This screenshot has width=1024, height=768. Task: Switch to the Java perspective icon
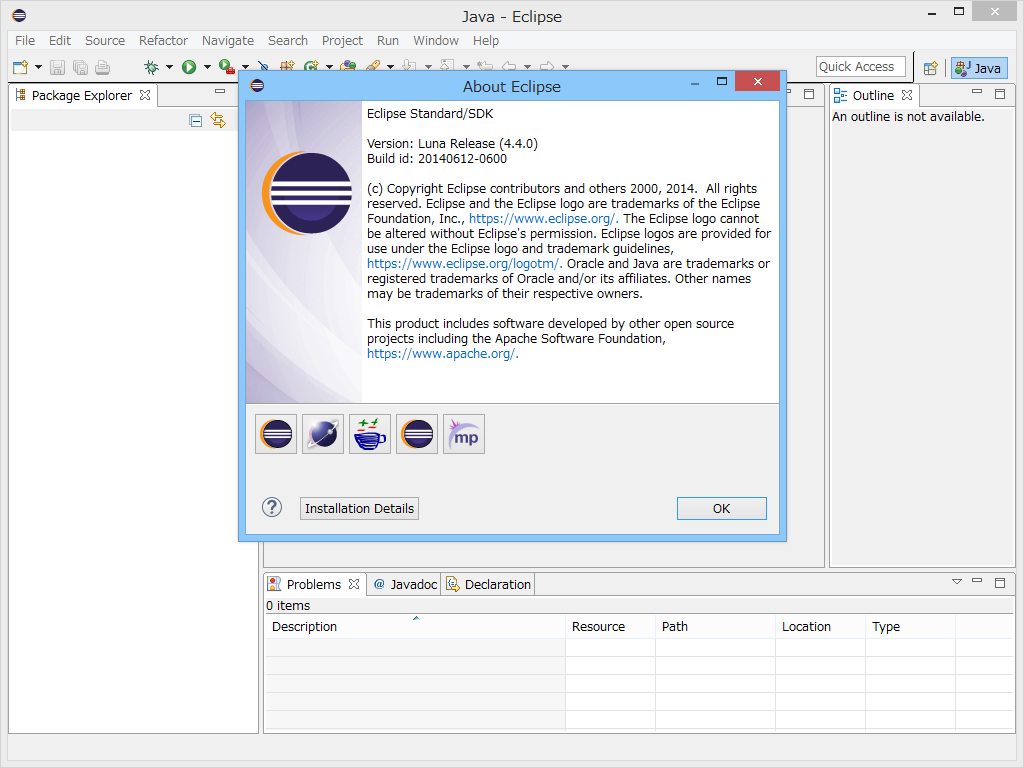(978, 67)
